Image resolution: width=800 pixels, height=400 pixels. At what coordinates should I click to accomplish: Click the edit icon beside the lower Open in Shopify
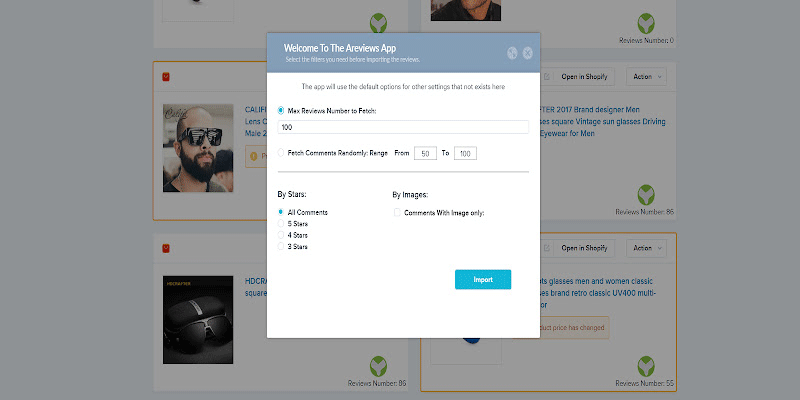click(547, 247)
